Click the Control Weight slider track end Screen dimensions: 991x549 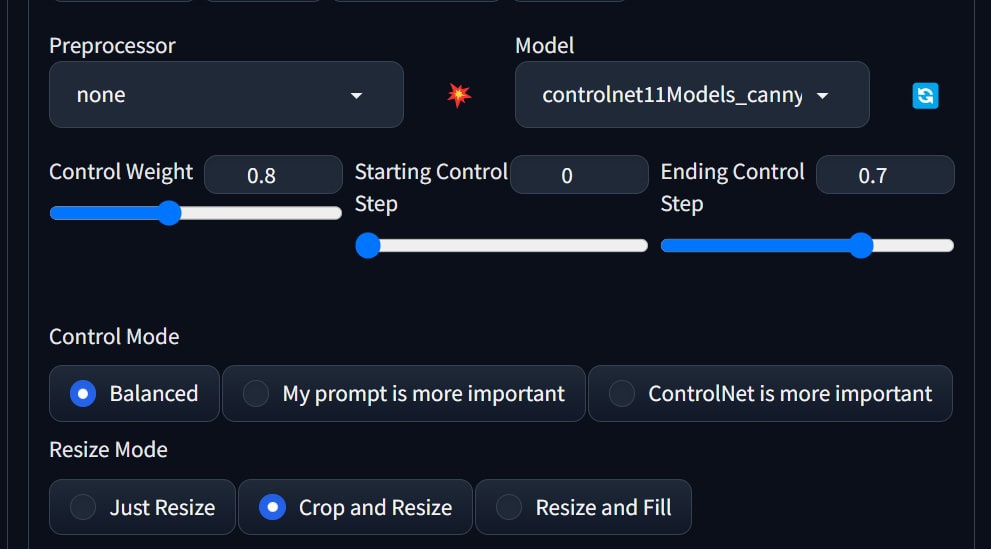click(336, 214)
